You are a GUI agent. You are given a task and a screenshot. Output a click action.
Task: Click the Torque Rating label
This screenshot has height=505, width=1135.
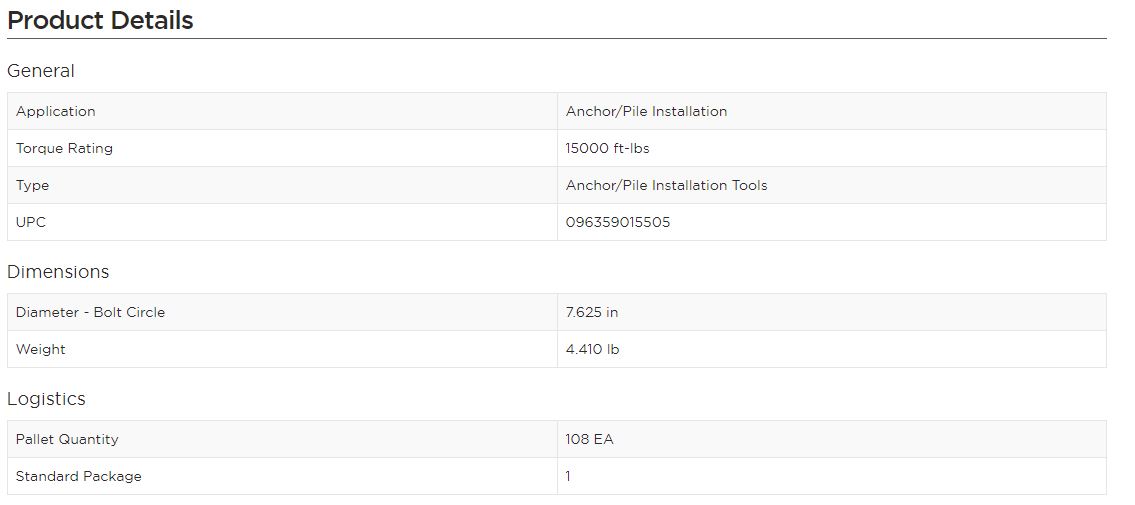pos(64,148)
